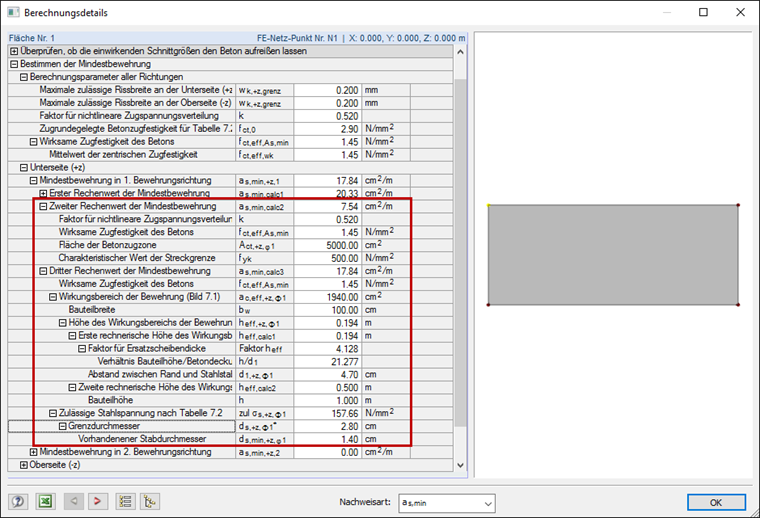Select 'Maximale zulässige Rissbreite an der Oberseite' row

pyautogui.click(x=230, y=103)
